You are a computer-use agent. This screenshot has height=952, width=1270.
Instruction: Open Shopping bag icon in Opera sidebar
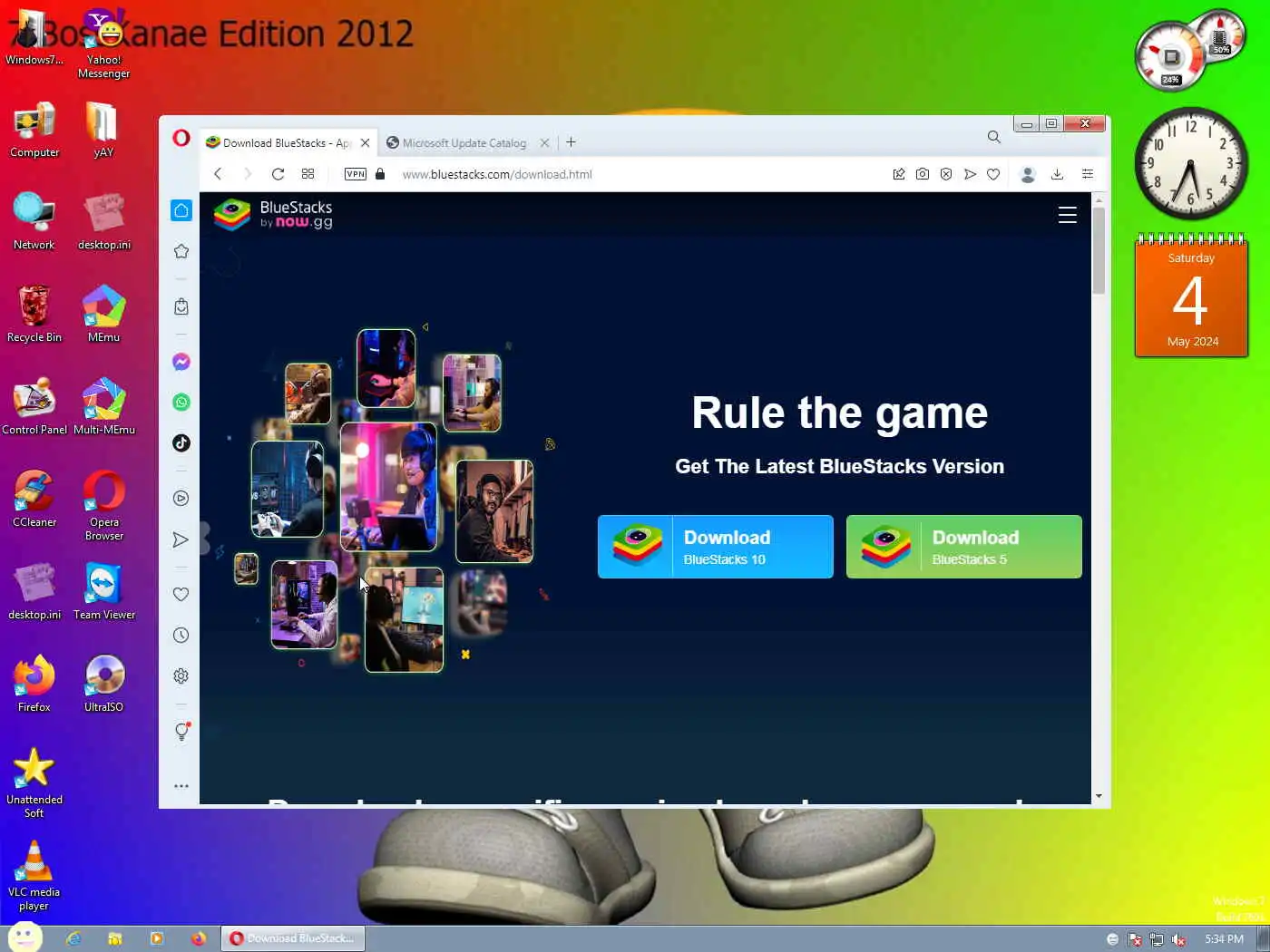[x=181, y=306]
